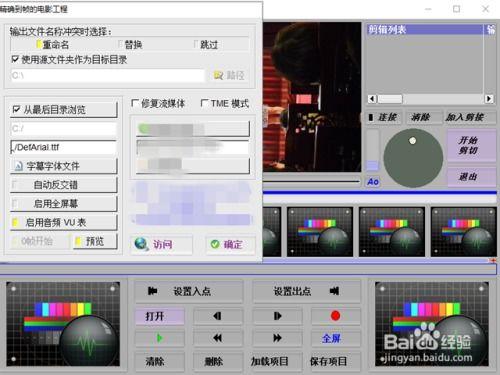Click the 退出 exit button
This screenshot has height=375, width=500.
471,176
